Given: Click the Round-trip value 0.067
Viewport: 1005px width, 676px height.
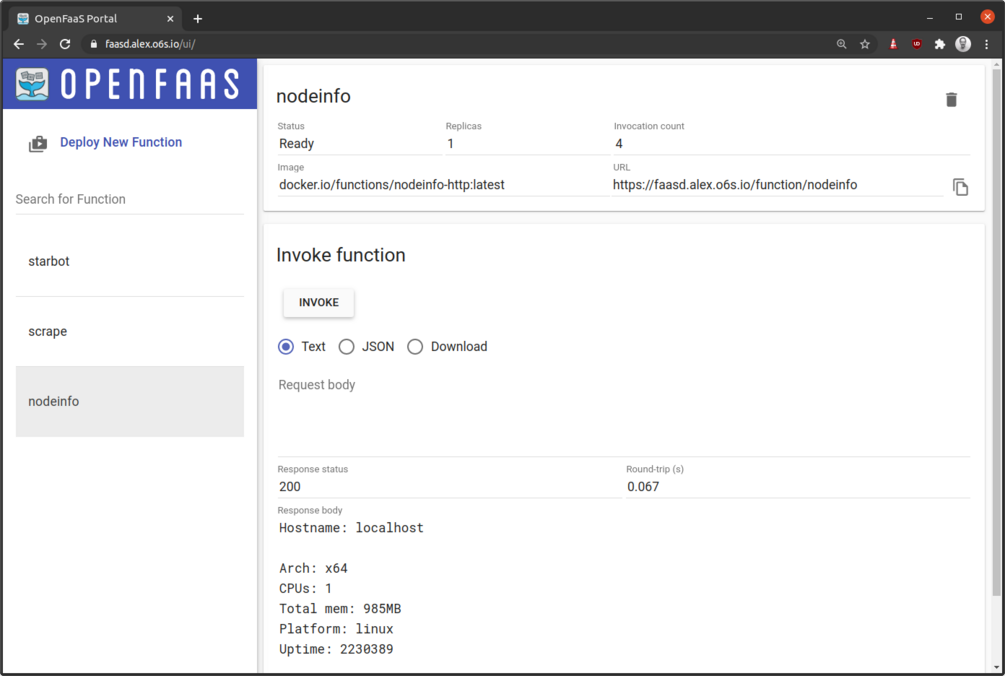Looking at the screenshot, I should pyautogui.click(x=643, y=486).
